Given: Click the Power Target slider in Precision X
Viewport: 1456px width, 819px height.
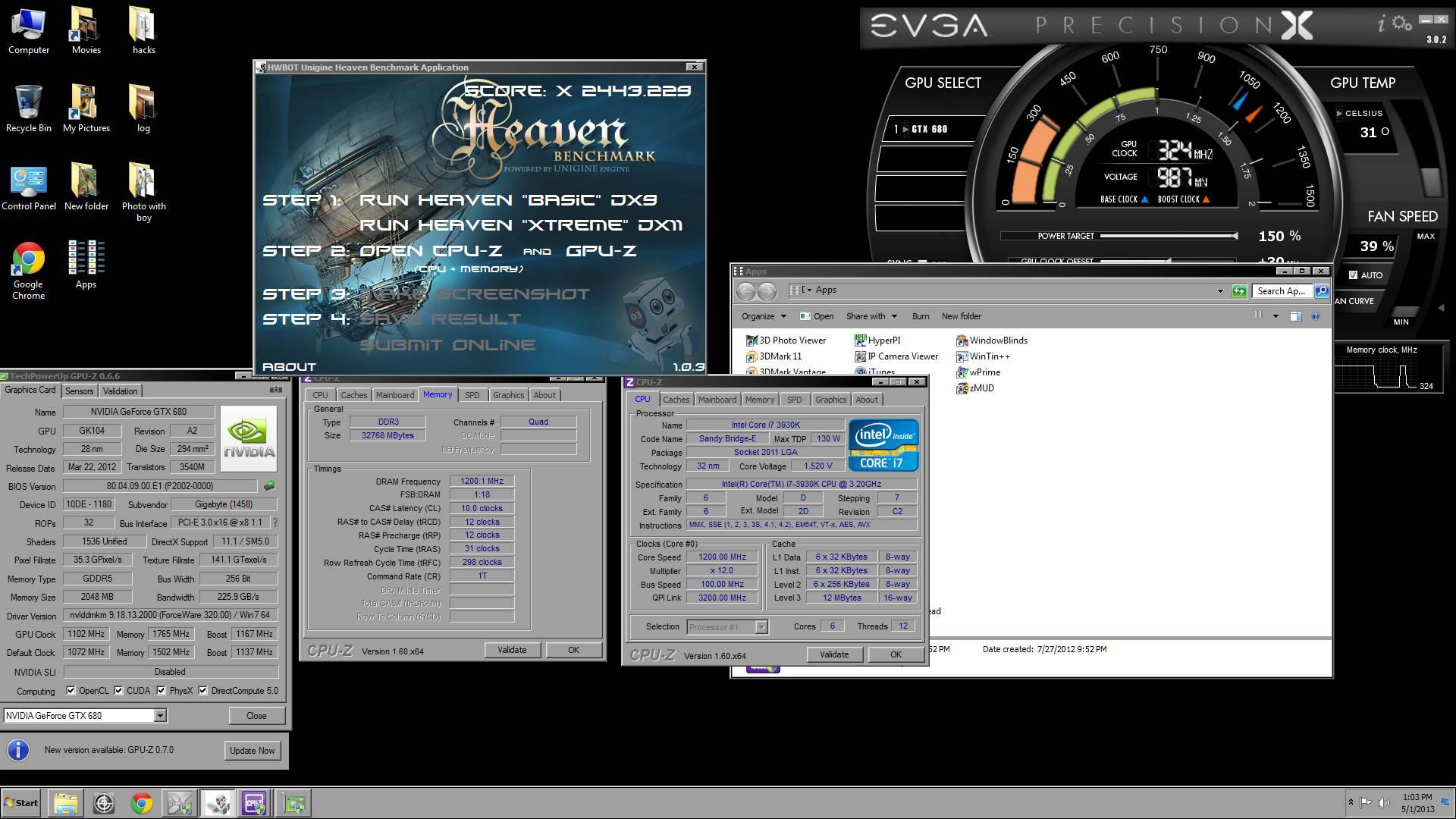Looking at the screenshot, I should pyautogui.click(x=1169, y=236).
